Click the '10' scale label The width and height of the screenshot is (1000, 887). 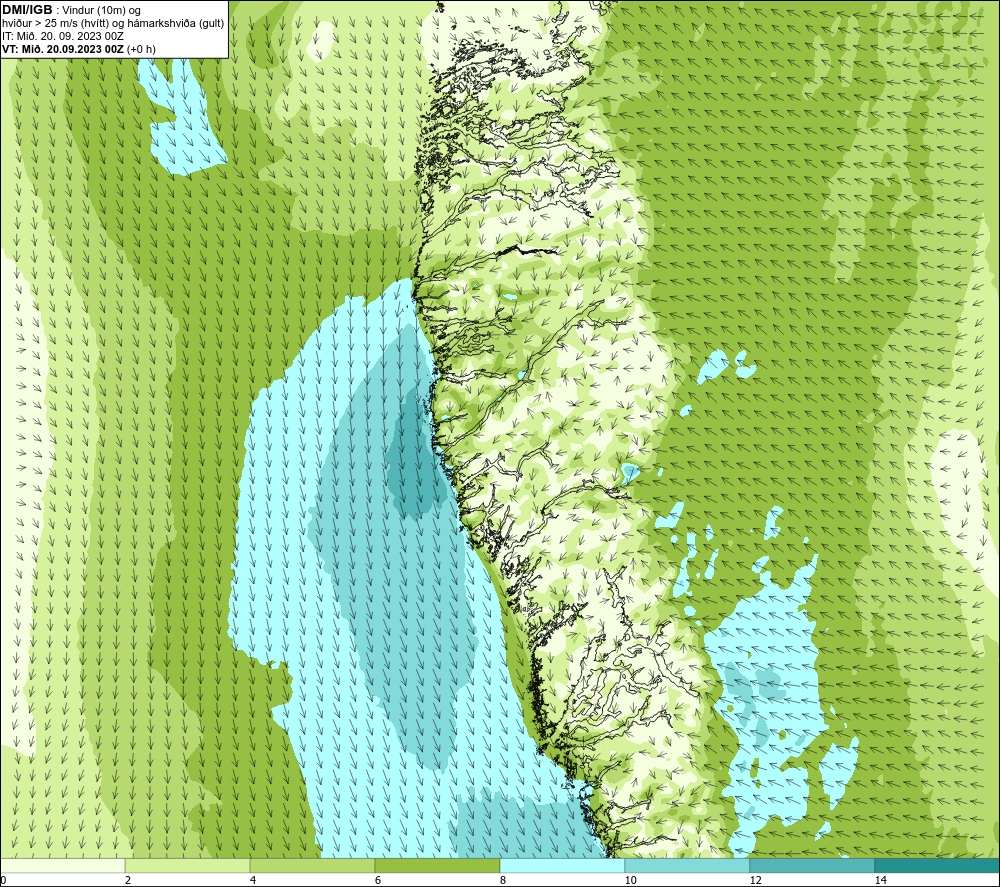630,880
